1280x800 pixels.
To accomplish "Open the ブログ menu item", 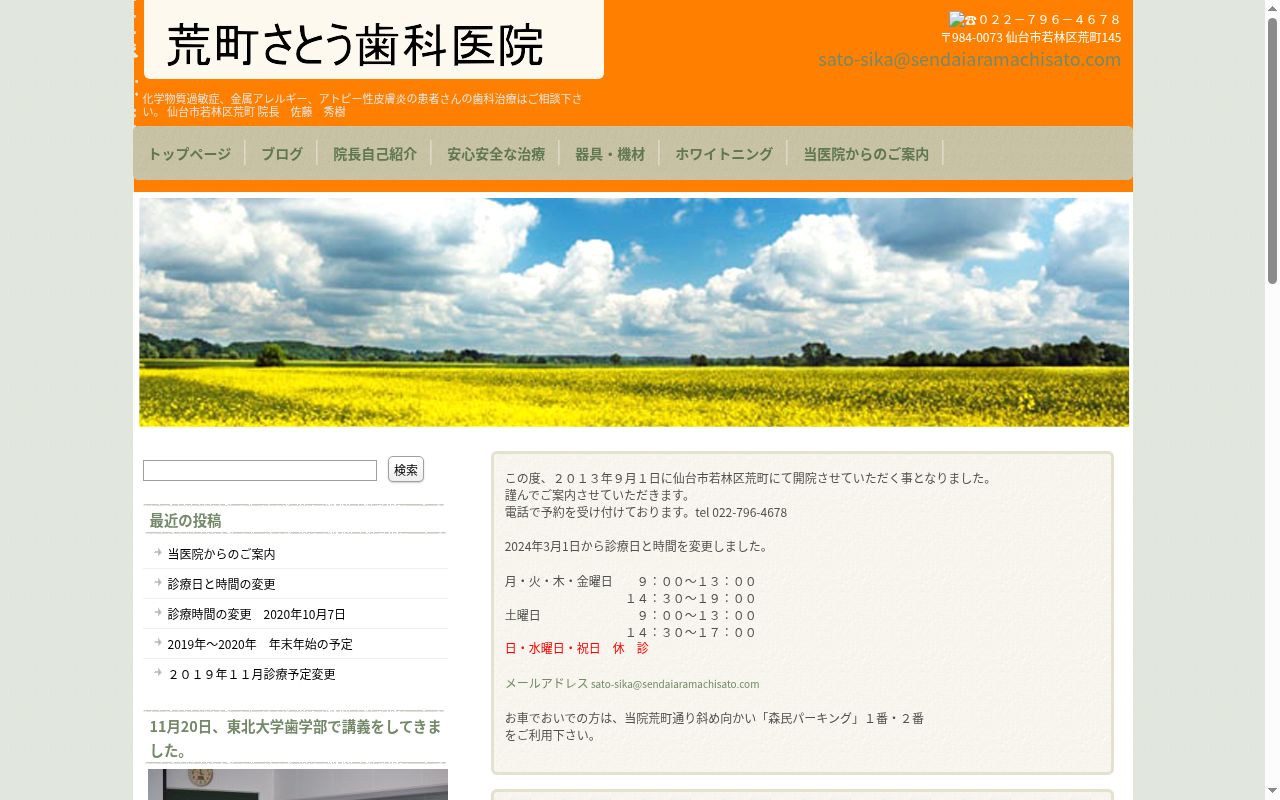I will (281, 154).
